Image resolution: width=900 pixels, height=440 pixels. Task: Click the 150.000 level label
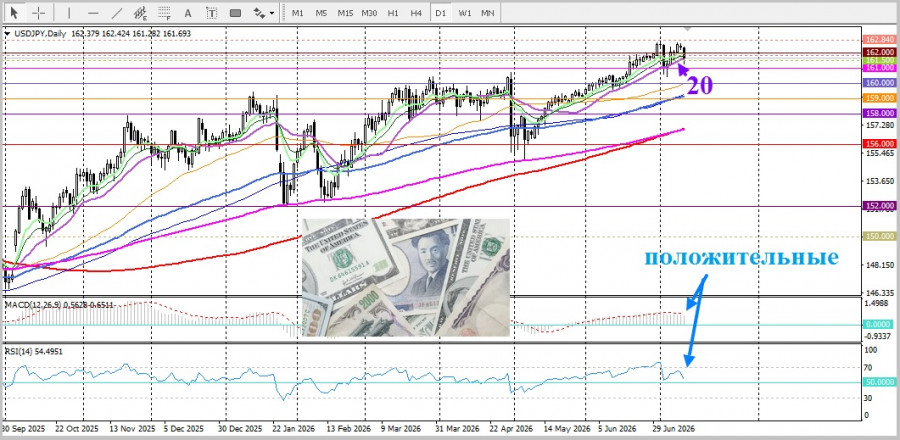(879, 236)
